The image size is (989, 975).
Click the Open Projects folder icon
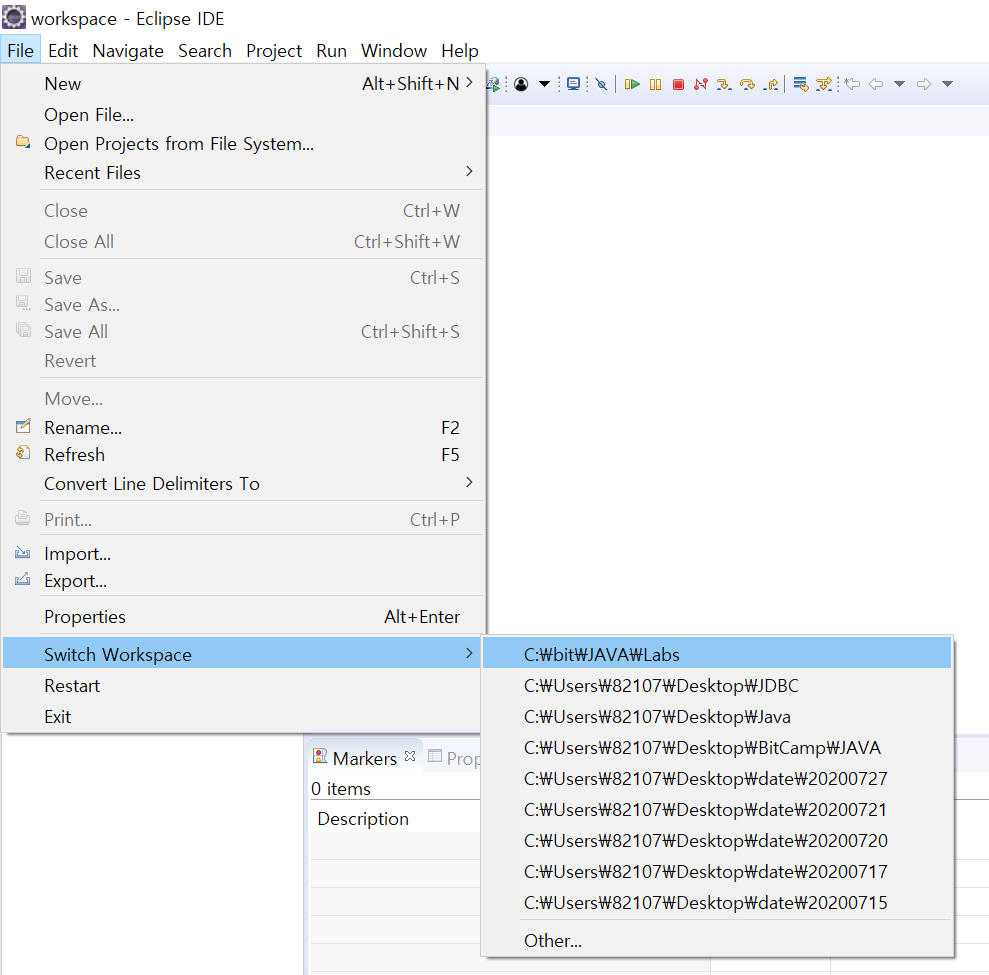[23, 141]
